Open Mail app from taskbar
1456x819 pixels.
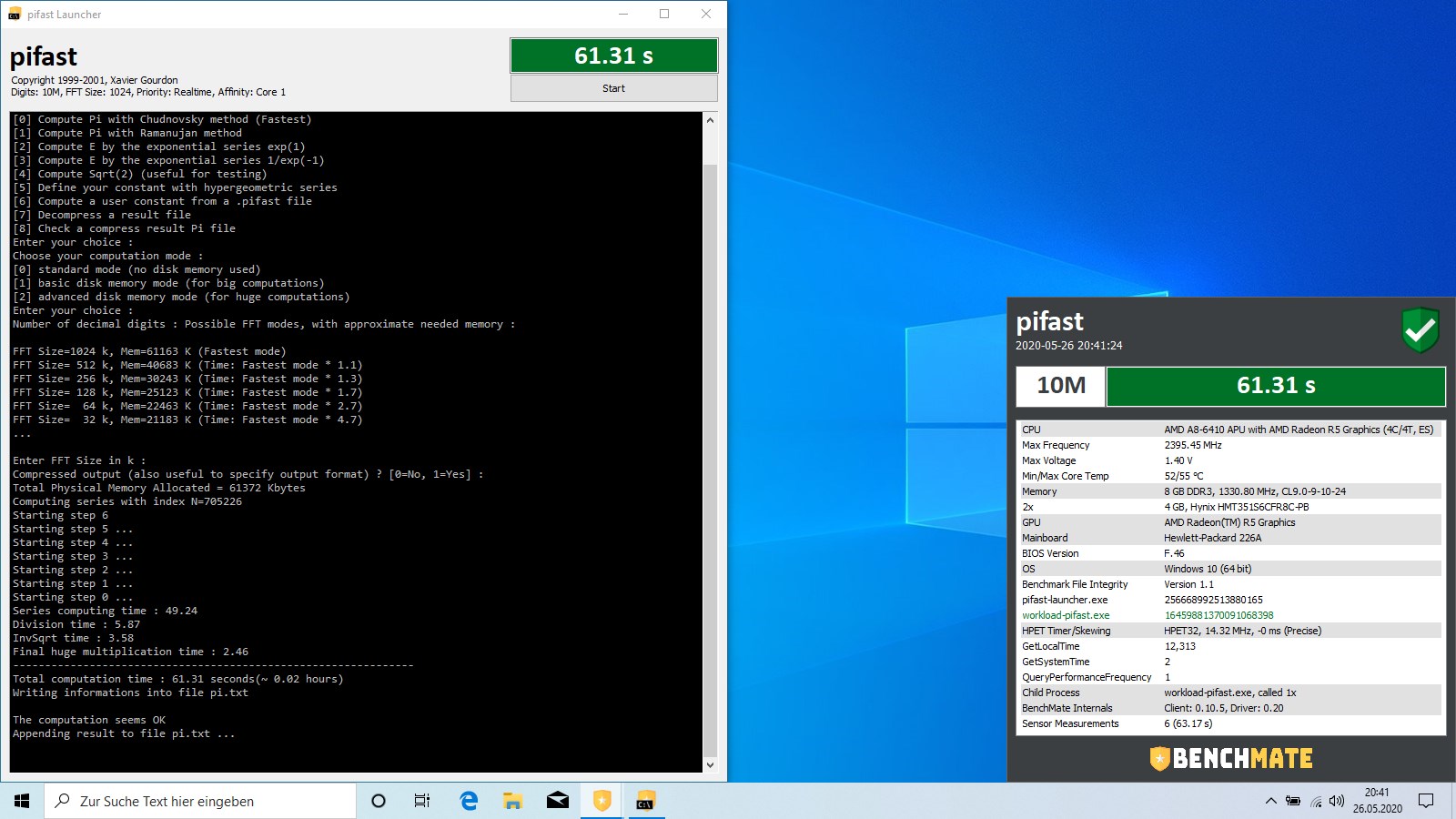point(558,801)
